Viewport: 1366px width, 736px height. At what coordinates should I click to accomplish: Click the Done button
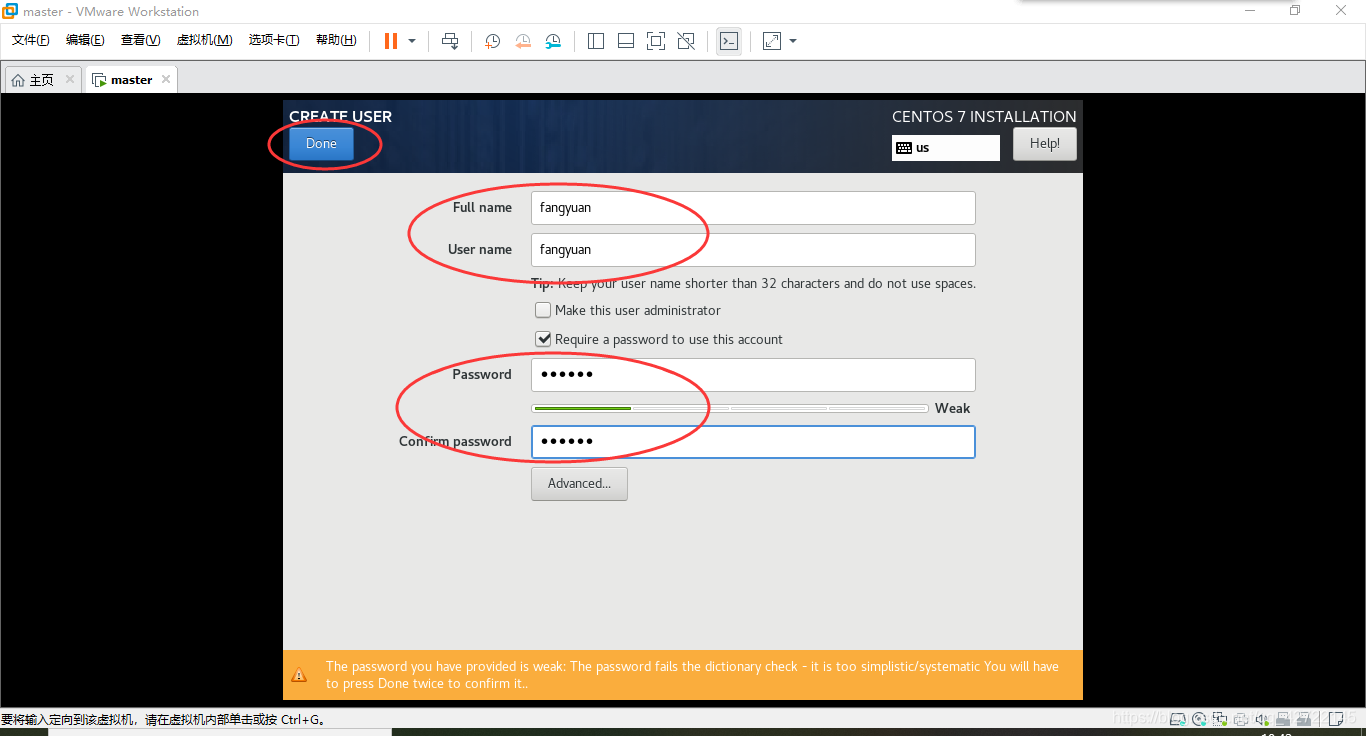[x=321, y=144]
